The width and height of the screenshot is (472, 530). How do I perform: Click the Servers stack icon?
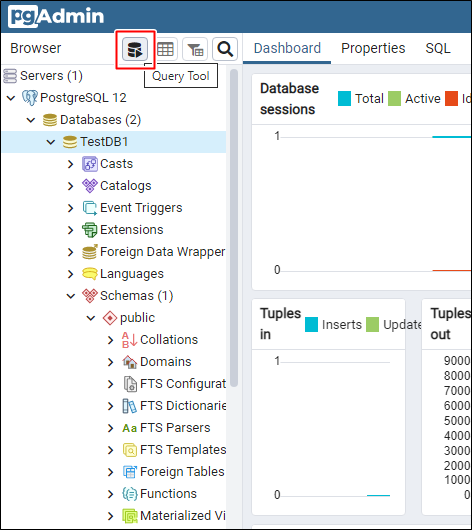click(10, 76)
